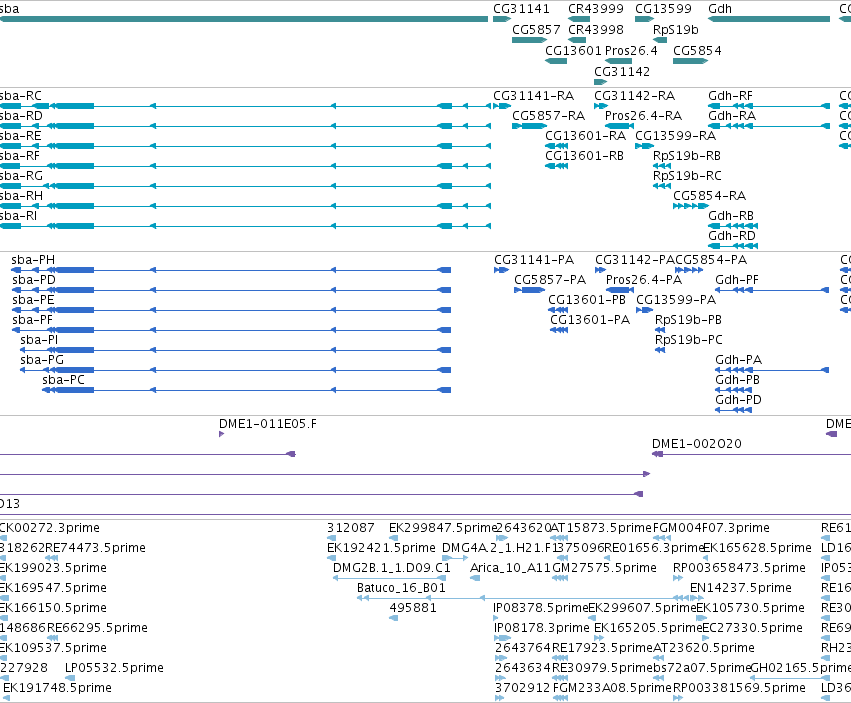Click the Gdh gene label
Screen dimensions: 851x703
click(x=720, y=9)
